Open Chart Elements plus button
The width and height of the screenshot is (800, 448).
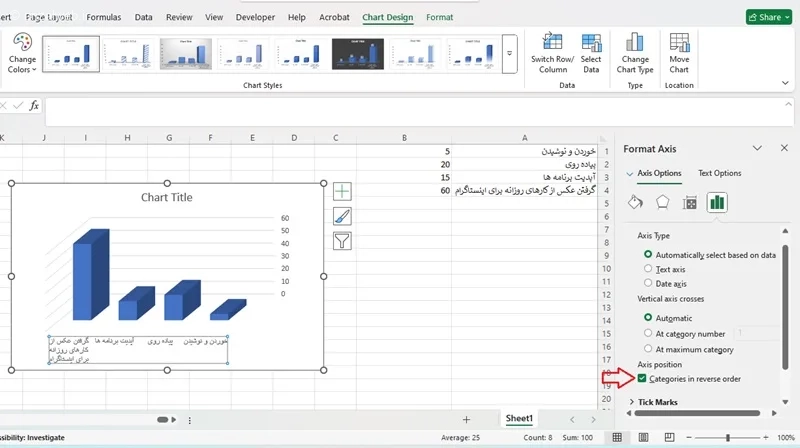[342, 191]
